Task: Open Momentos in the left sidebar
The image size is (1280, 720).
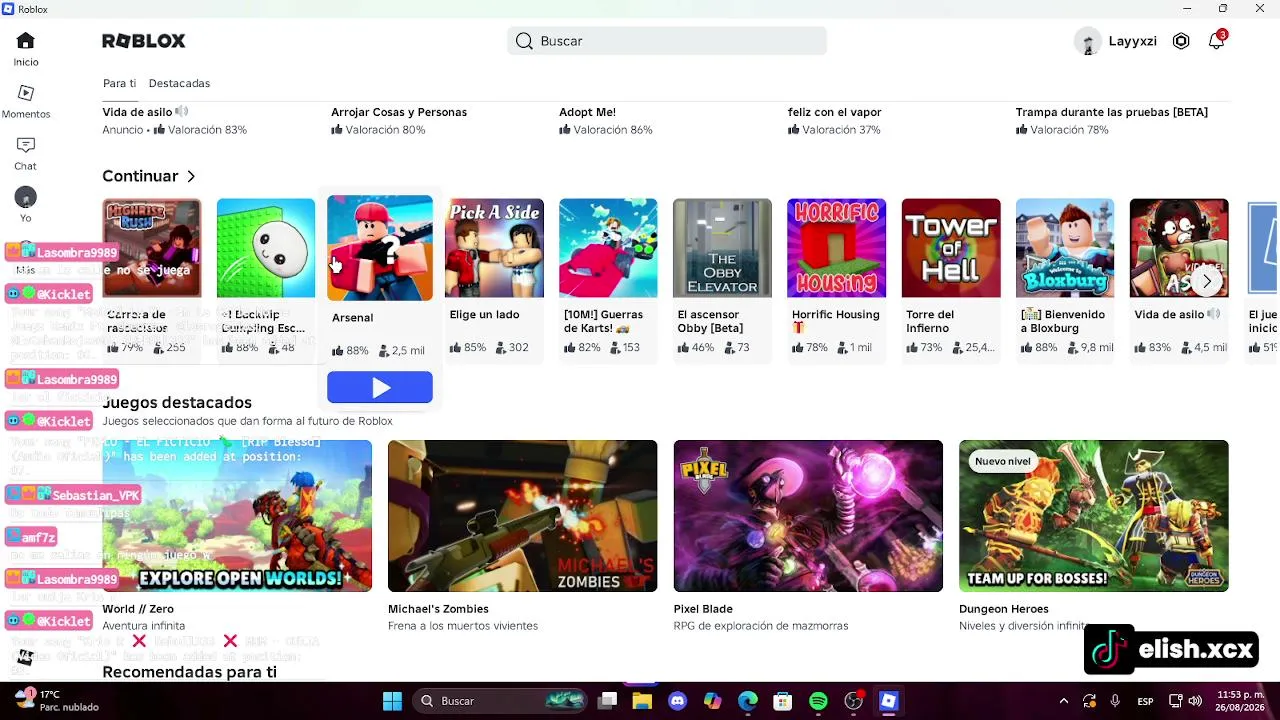Action: pos(26,101)
